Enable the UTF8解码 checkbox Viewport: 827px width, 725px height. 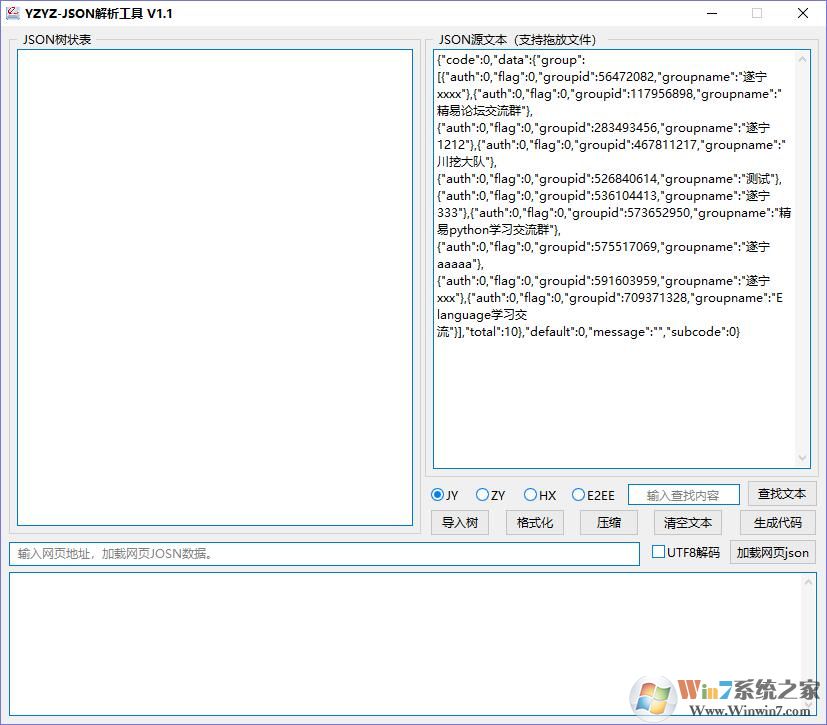(x=657, y=551)
